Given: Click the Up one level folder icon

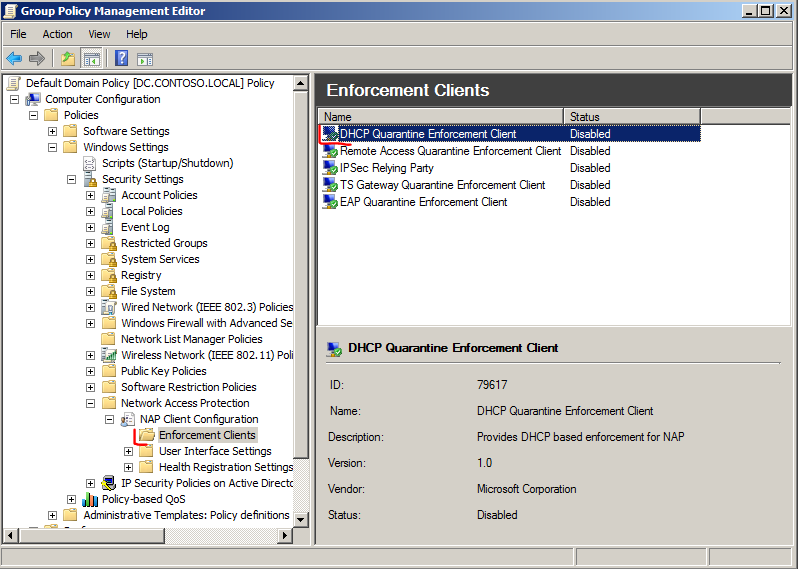Looking at the screenshot, I should click(x=68, y=59).
